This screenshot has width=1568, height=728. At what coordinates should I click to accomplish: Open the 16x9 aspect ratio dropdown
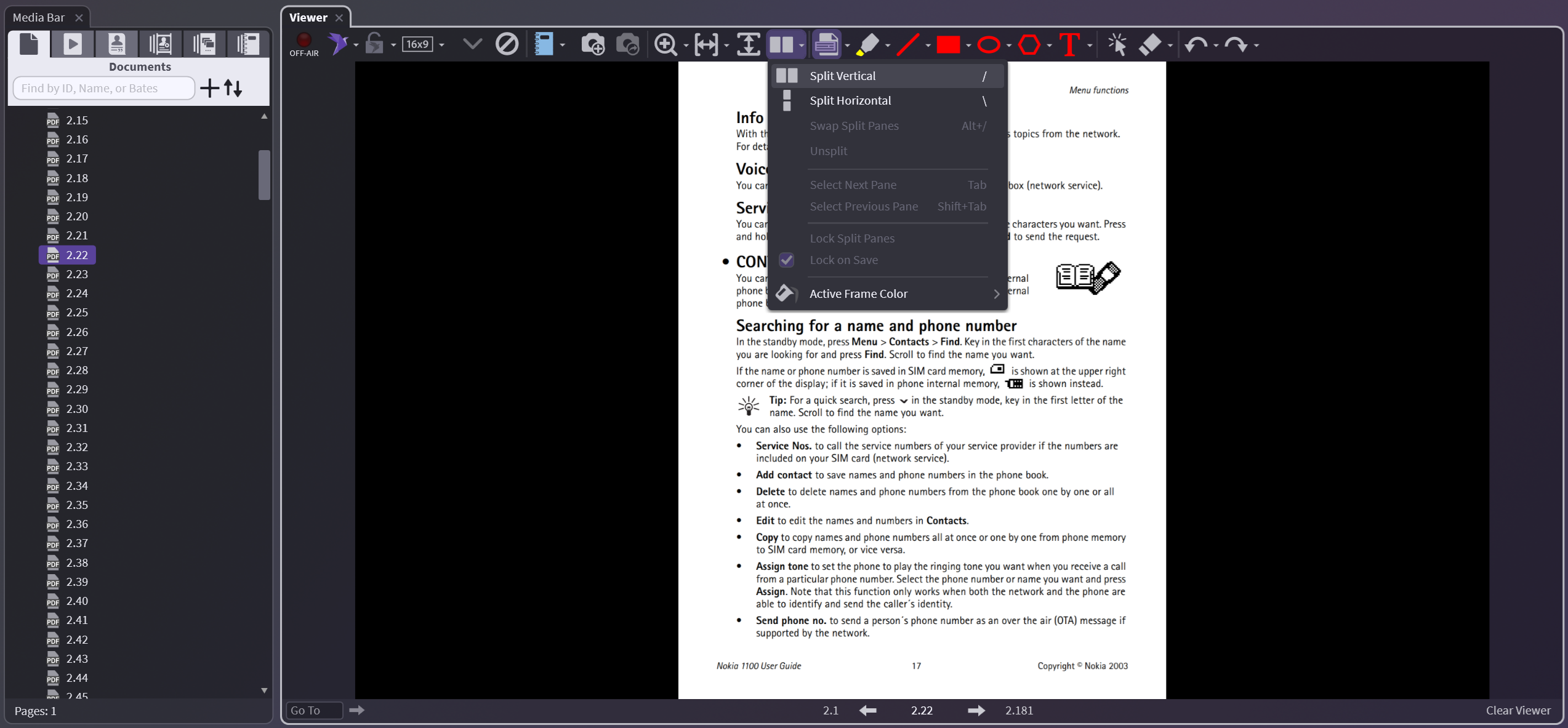(x=441, y=45)
